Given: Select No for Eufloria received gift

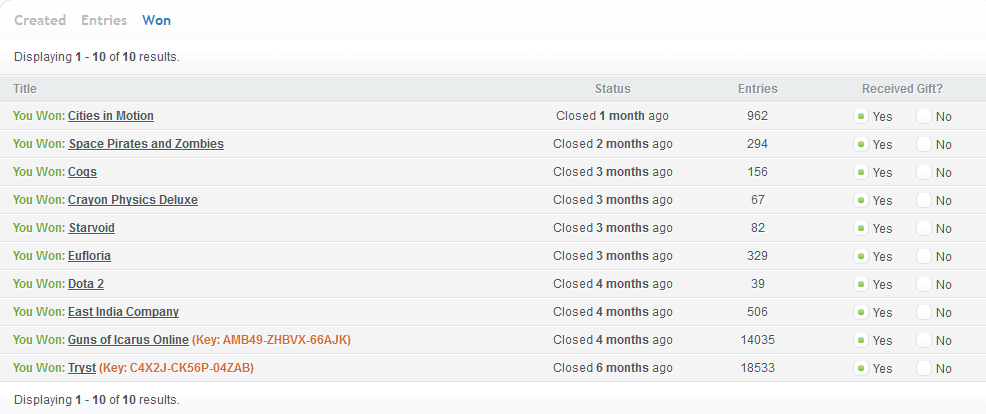Looking at the screenshot, I should click(x=924, y=256).
